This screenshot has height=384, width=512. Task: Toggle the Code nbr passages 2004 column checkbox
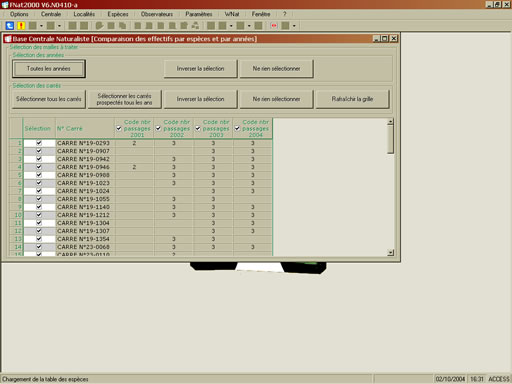(x=237, y=128)
